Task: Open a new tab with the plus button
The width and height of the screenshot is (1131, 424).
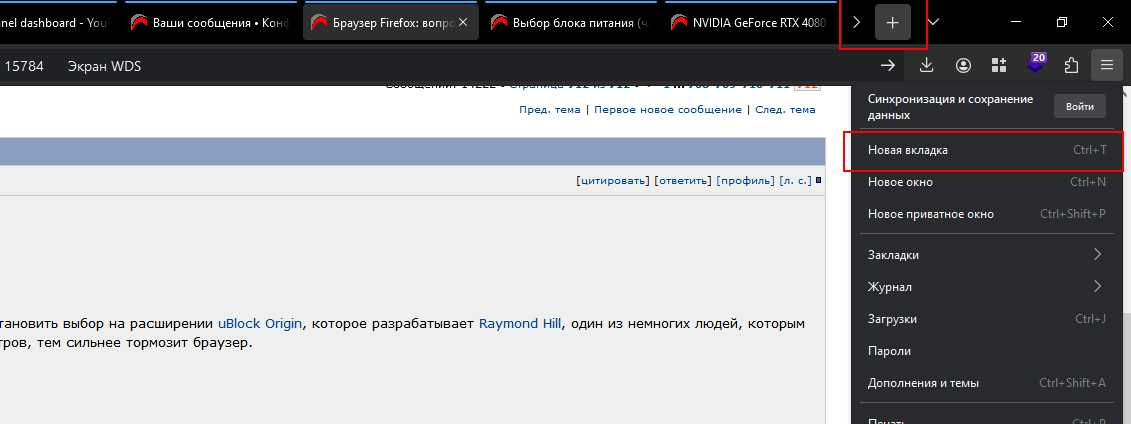Action: [x=893, y=22]
